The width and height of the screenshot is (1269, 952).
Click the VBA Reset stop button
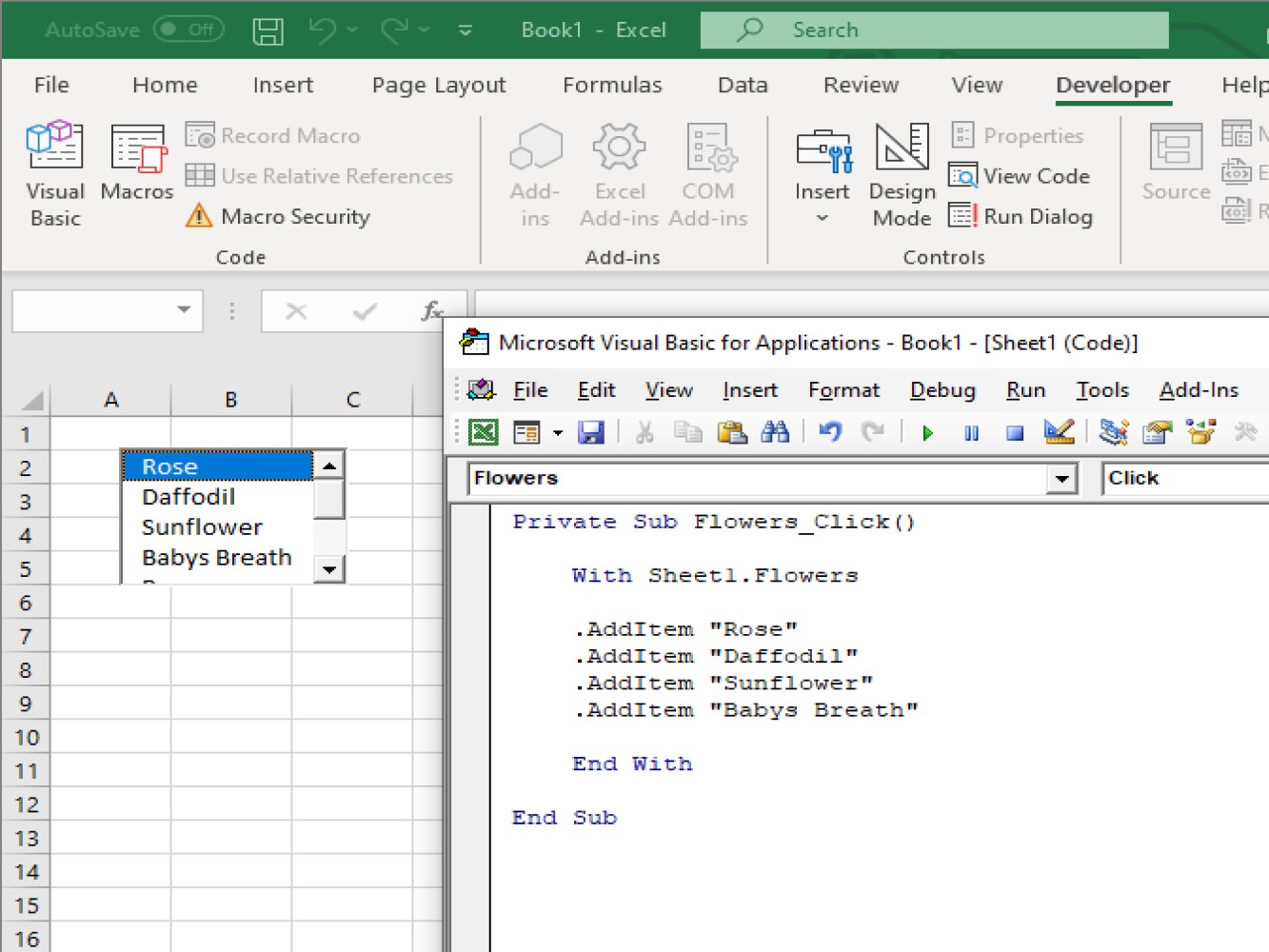click(x=1015, y=434)
